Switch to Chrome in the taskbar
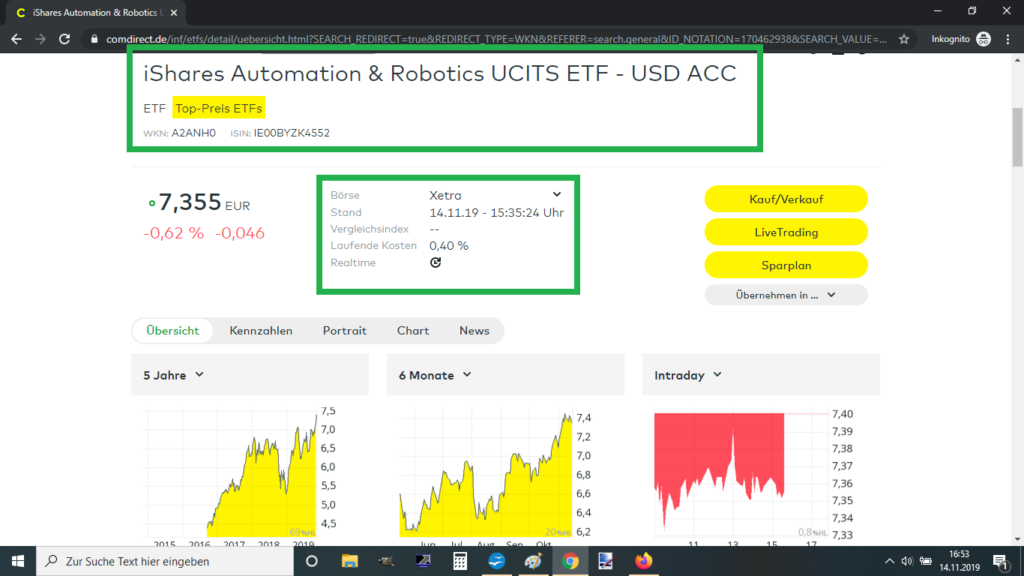 570,561
